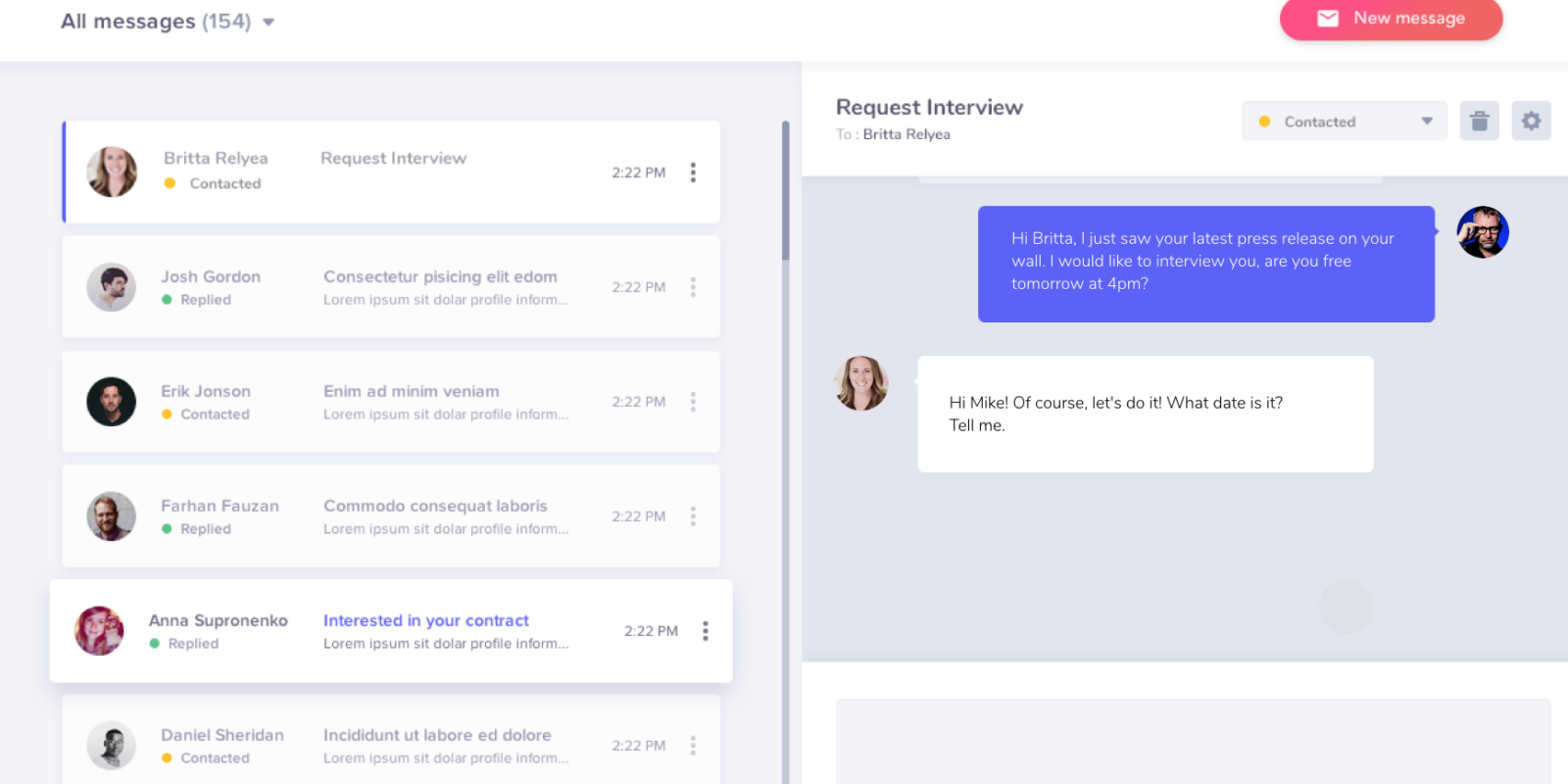Open Interested in your contract message

(426, 620)
